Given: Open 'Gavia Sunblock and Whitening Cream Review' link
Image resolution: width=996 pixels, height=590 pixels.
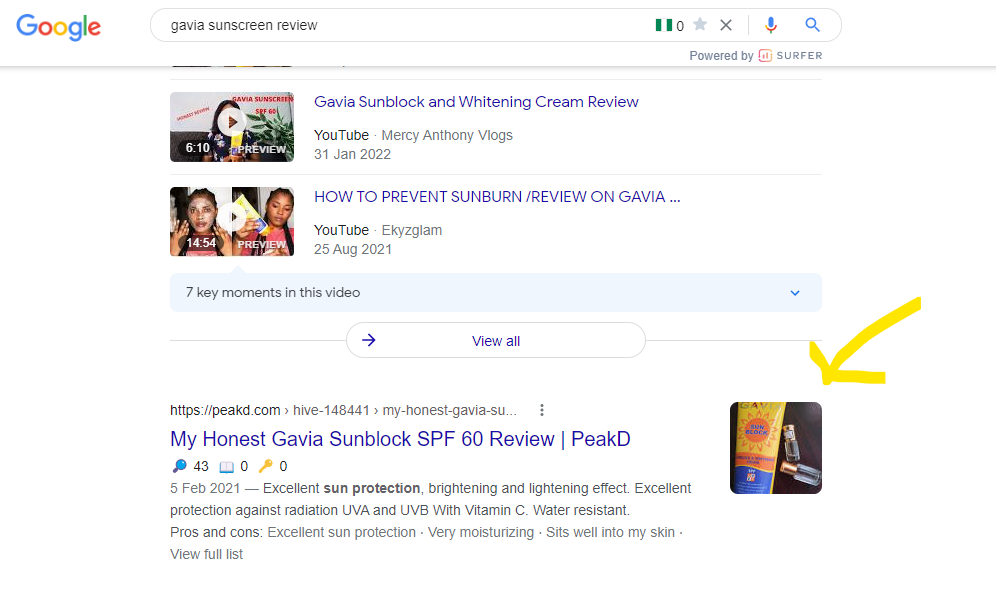Looking at the screenshot, I should pos(476,102).
